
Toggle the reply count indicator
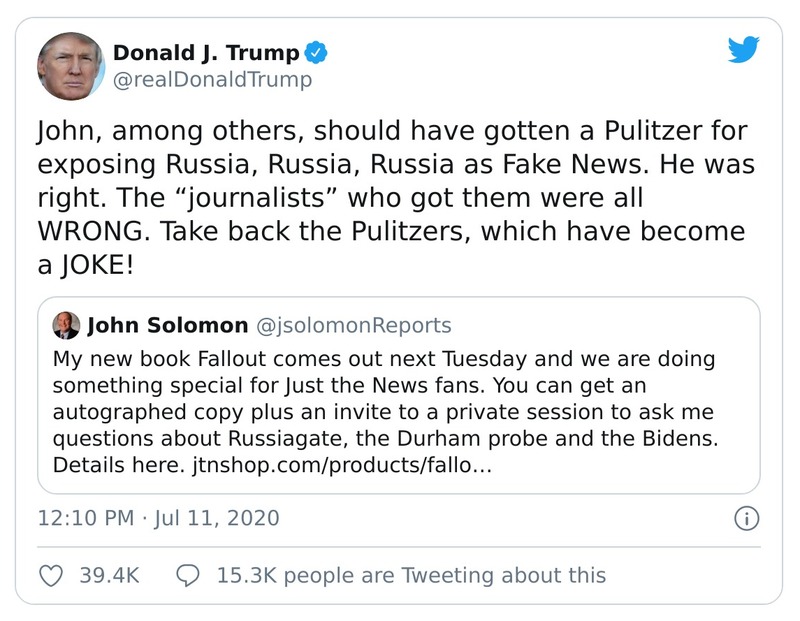click(x=186, y=575)
